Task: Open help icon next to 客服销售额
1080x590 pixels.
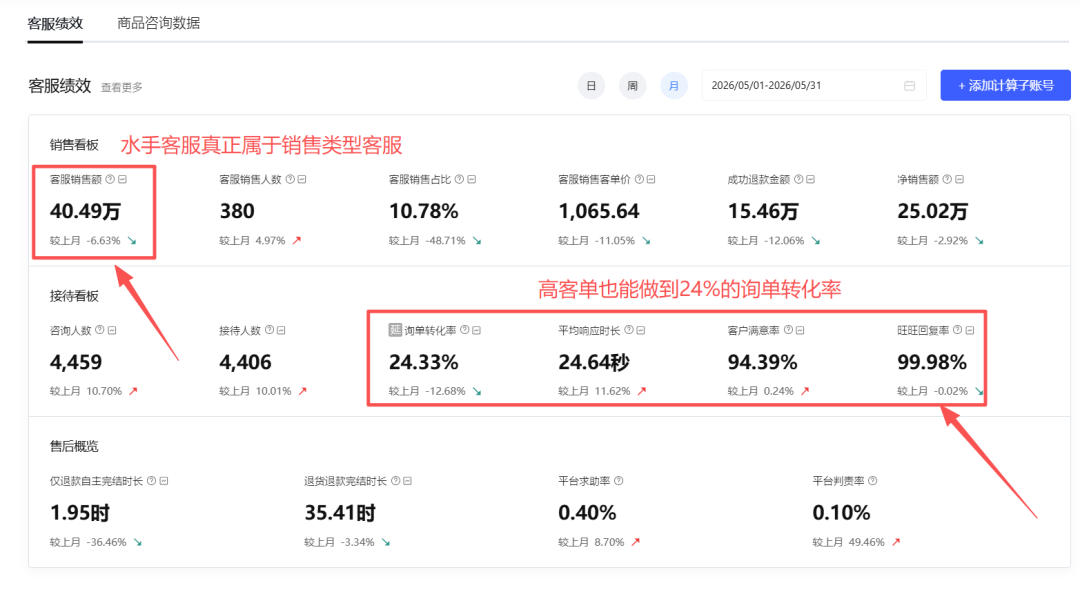Action: point(110,179)
